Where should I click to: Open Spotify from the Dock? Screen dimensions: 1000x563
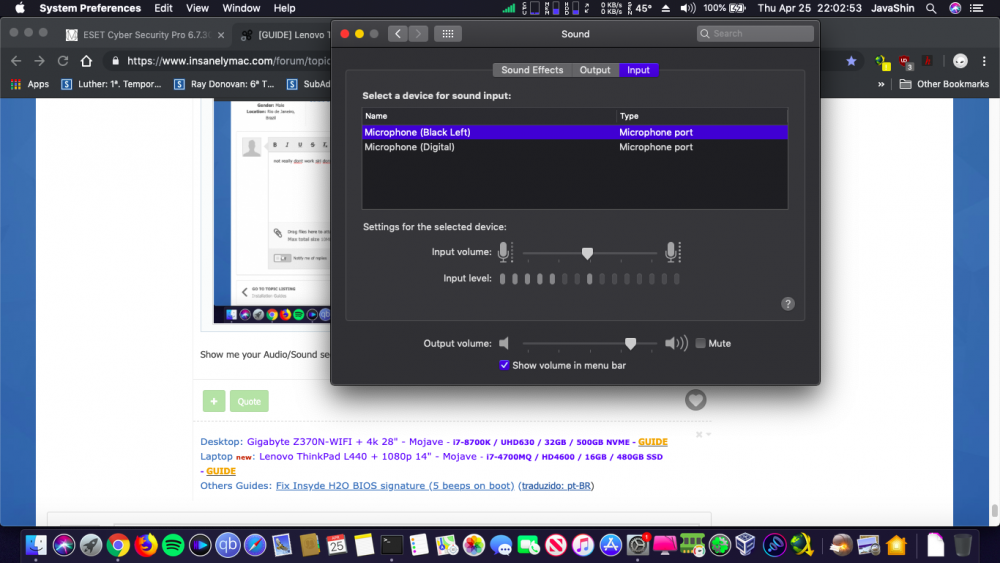[x=173, y=545]
